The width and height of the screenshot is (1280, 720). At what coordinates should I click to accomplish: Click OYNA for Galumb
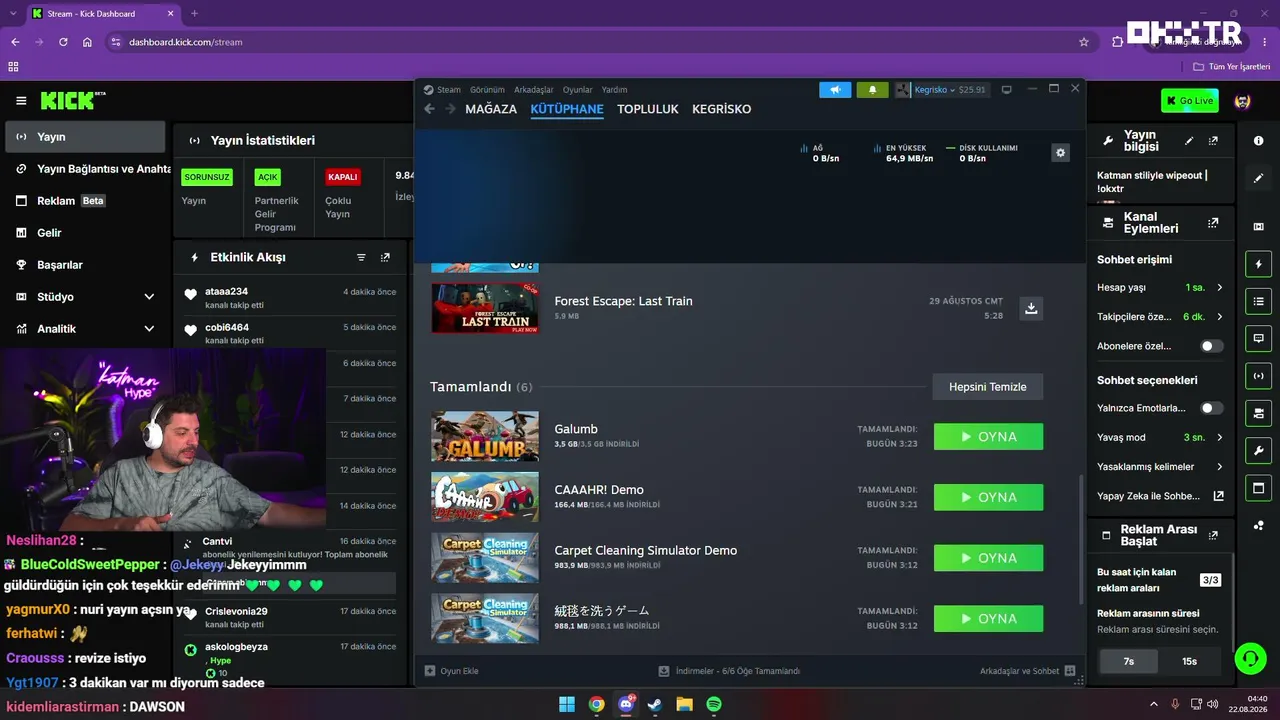click(988, 437)
